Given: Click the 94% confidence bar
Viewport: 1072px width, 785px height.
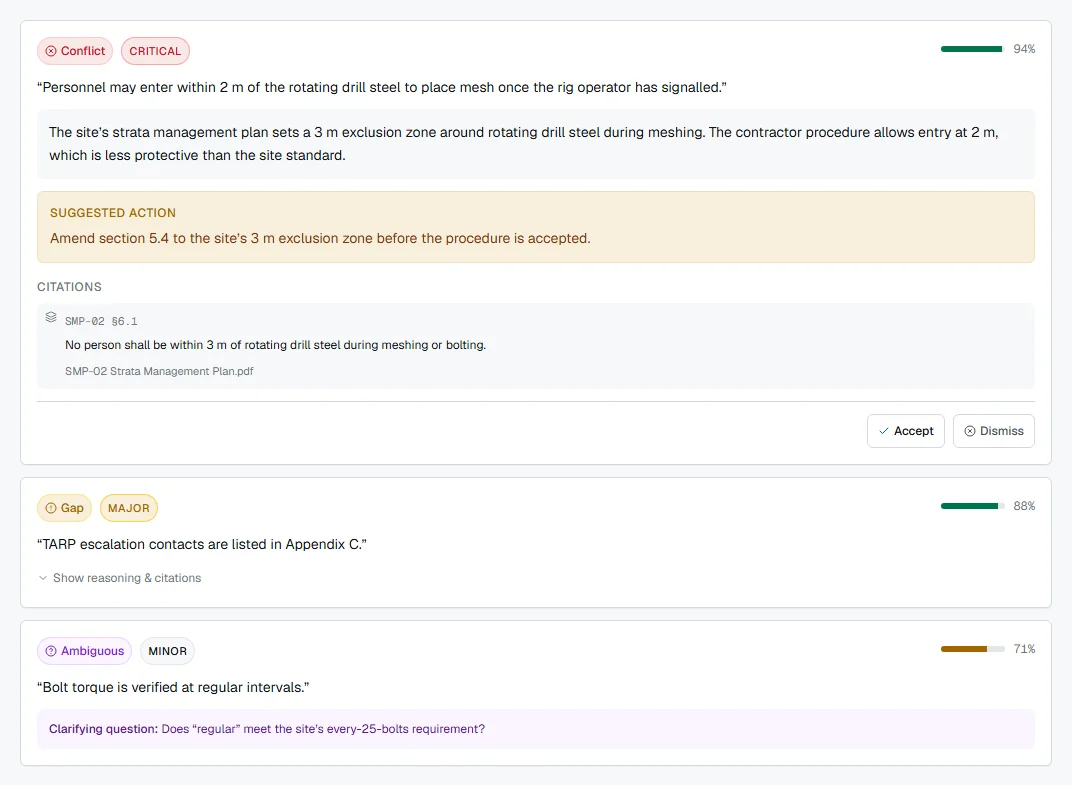Looking at the screenshot, I should coord(972,49).
